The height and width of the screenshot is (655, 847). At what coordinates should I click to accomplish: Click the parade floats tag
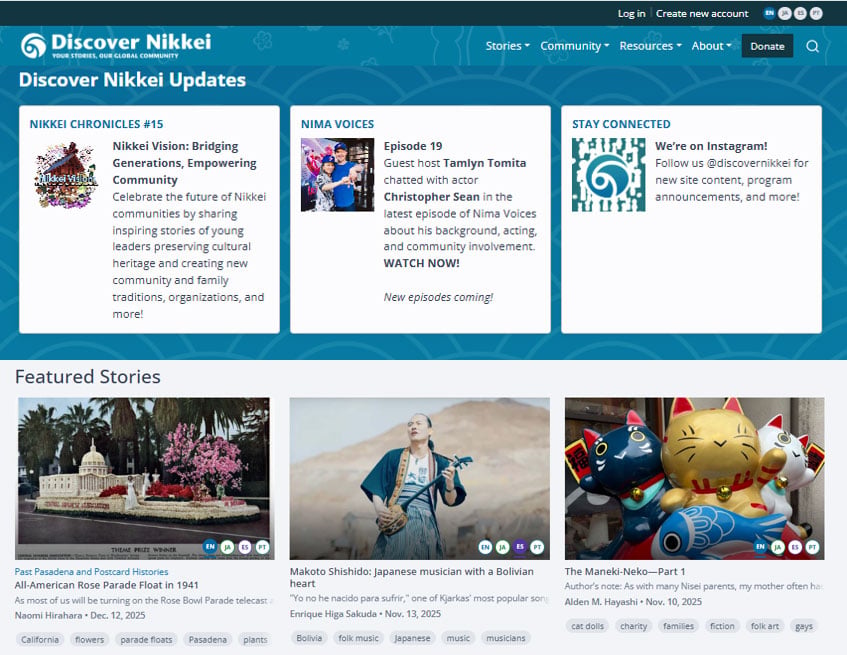point(146,639)
